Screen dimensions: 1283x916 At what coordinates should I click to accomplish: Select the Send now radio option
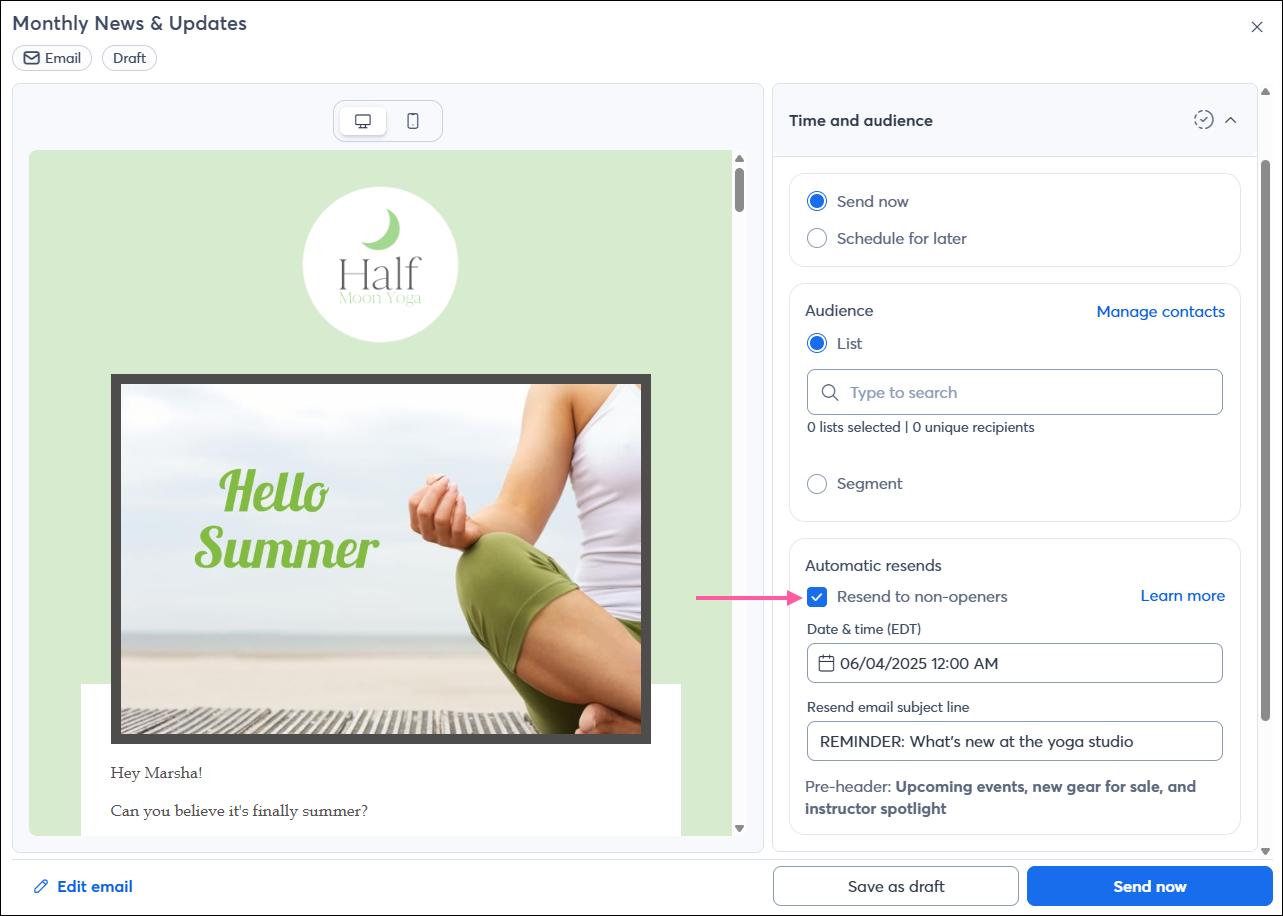(x=817, y=201)
